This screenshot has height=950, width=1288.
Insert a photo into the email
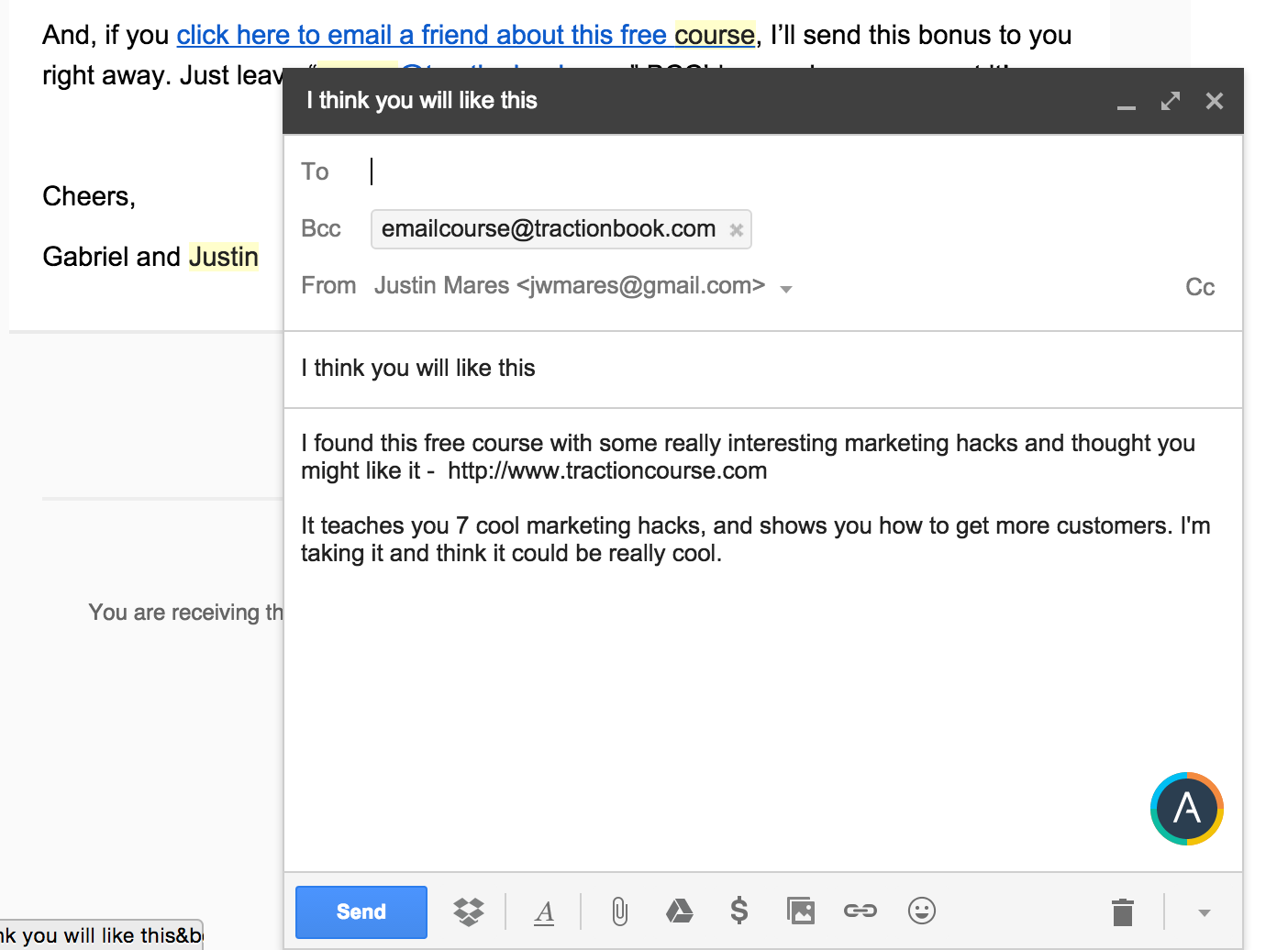point(800,911)
